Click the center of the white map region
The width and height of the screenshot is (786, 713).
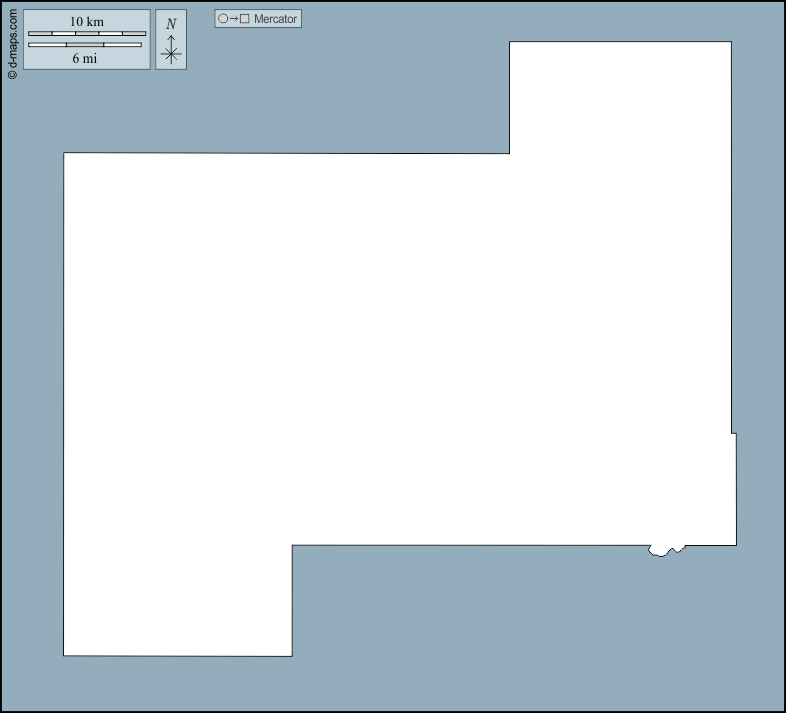pyautogui.click(x=400, y=350)
